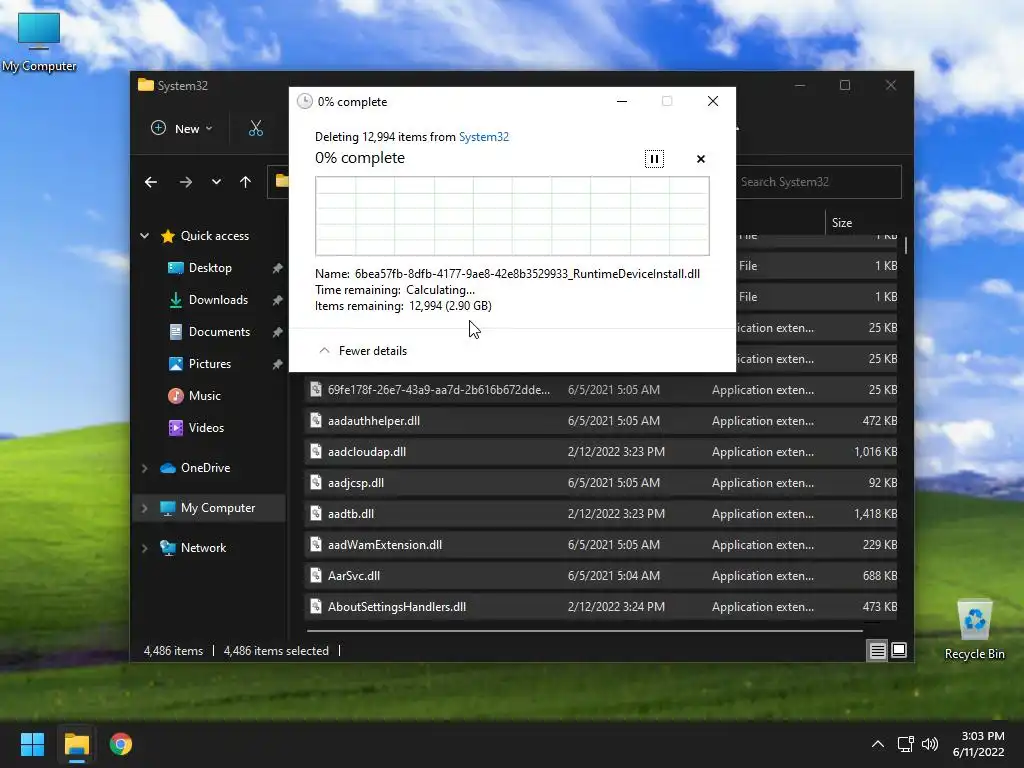Switch to details view layout icon
1024x768 pixels.
[877, 650]
